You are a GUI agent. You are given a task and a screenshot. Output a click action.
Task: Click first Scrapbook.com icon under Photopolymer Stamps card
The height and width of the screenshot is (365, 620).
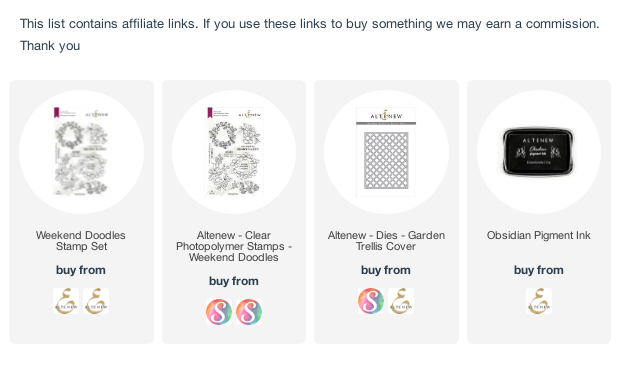[x=219, y=312]
